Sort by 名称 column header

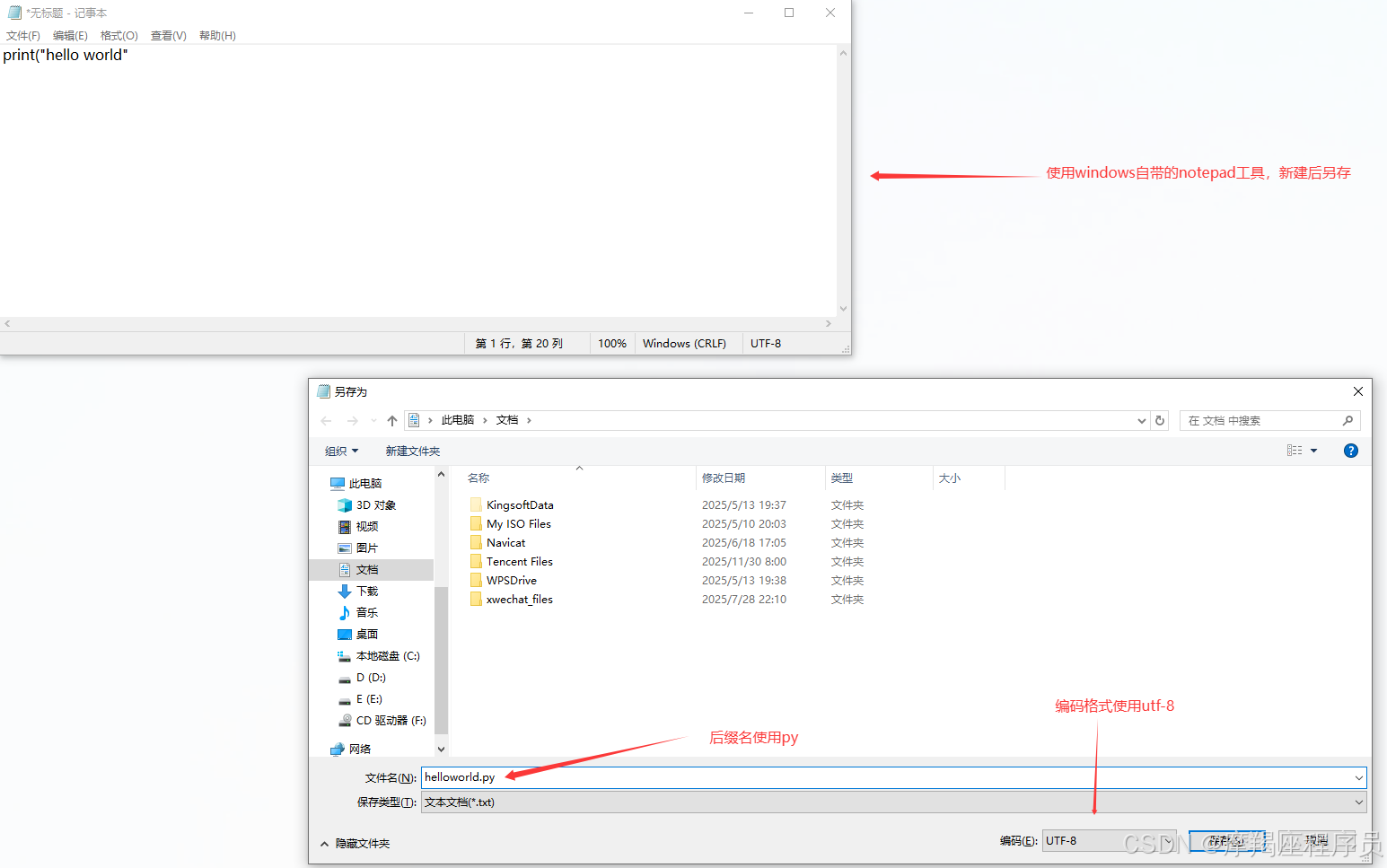(x=478, y=478)
